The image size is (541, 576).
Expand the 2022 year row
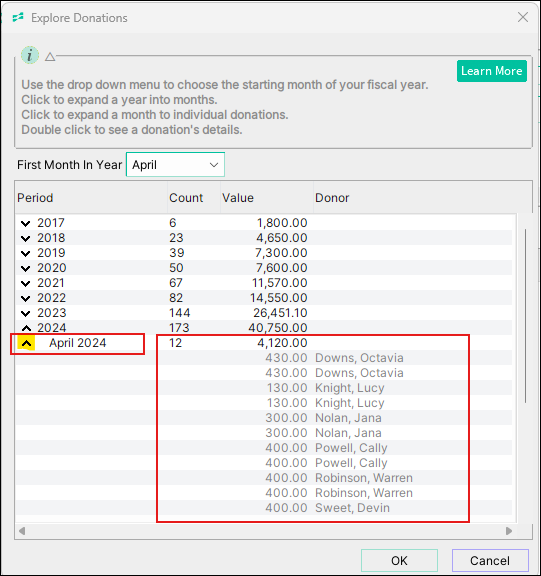click(x=25, y=298)
